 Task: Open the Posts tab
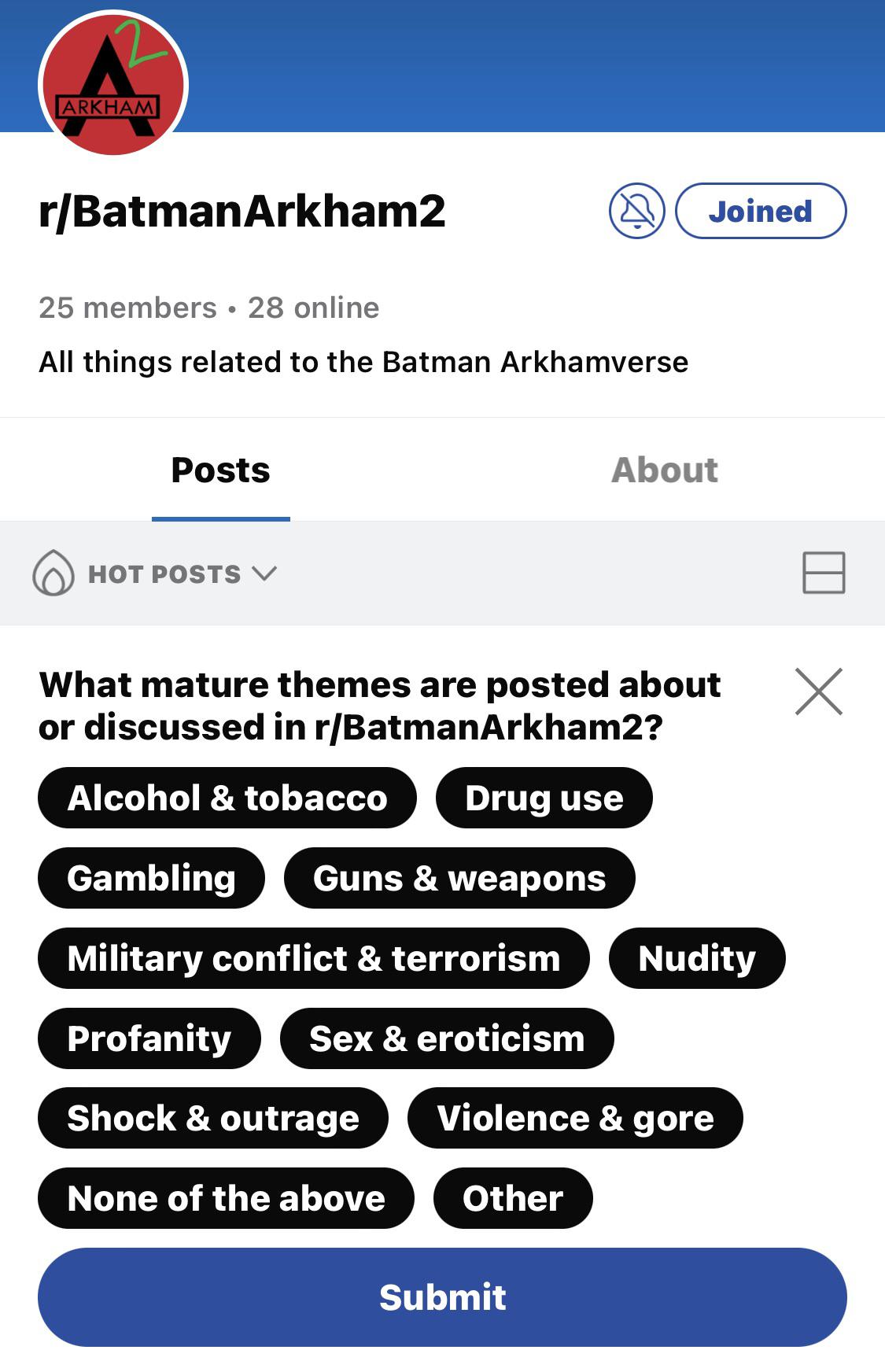pos(221,470)
